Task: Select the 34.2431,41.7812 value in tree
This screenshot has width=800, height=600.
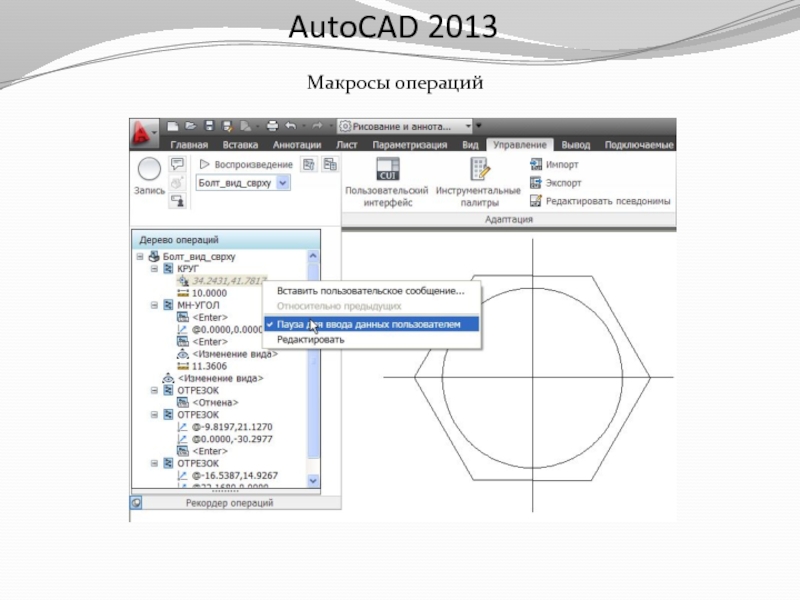Action: pyautogui.click(x=229, y=281)
